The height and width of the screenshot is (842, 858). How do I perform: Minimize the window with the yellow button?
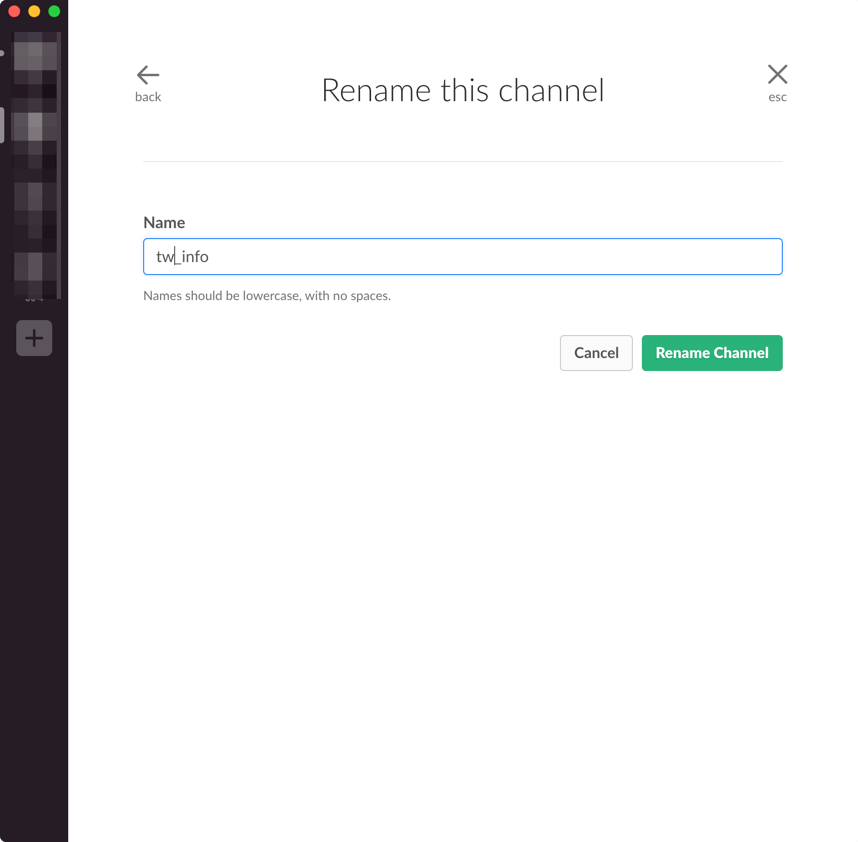pyautogui.click(x=34, y=11)
